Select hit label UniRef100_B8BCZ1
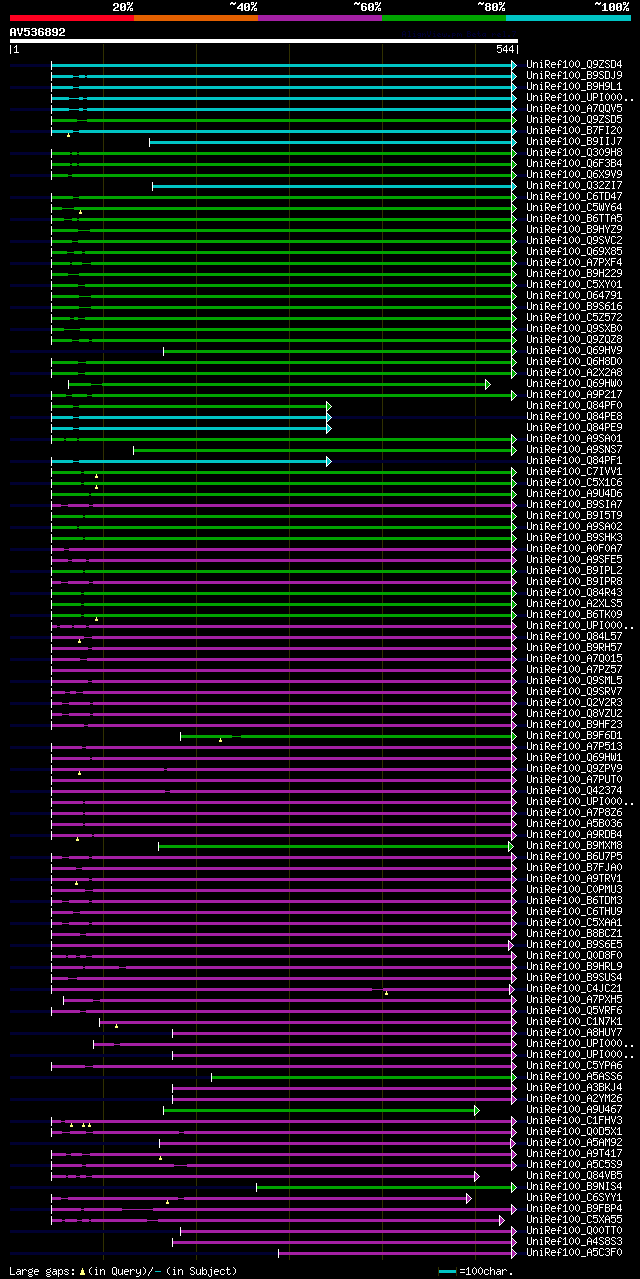 pyautogui.click(x=574, y=934)
